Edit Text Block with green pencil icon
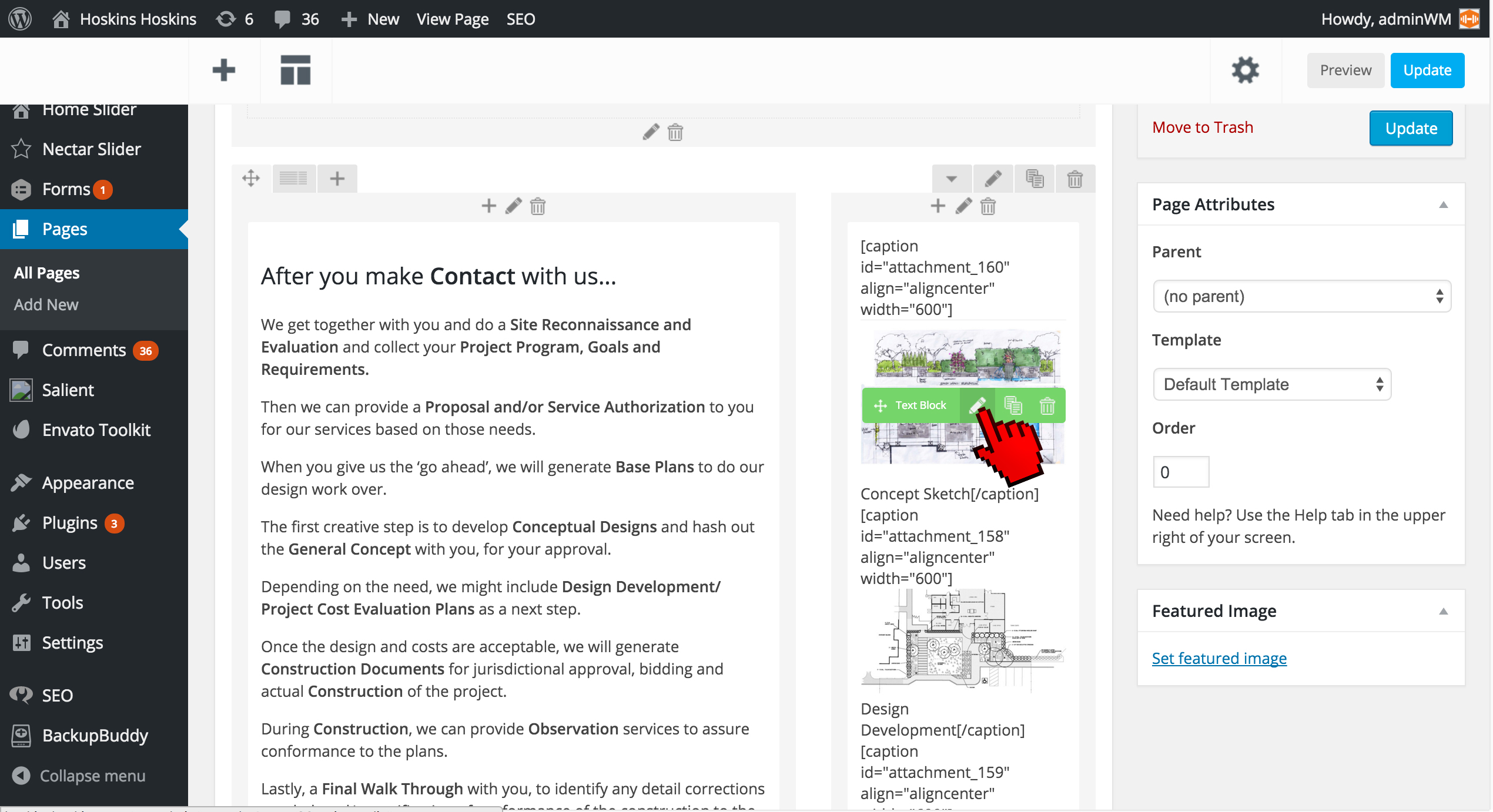Viewport: 1493px width, 812px height. (977, 405)
